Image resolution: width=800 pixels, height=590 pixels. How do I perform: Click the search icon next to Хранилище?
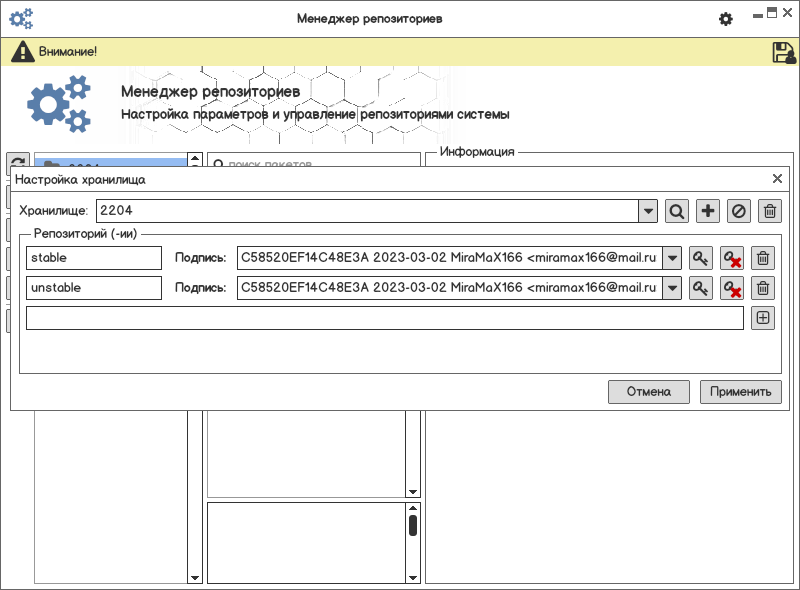tap(677, 211)
